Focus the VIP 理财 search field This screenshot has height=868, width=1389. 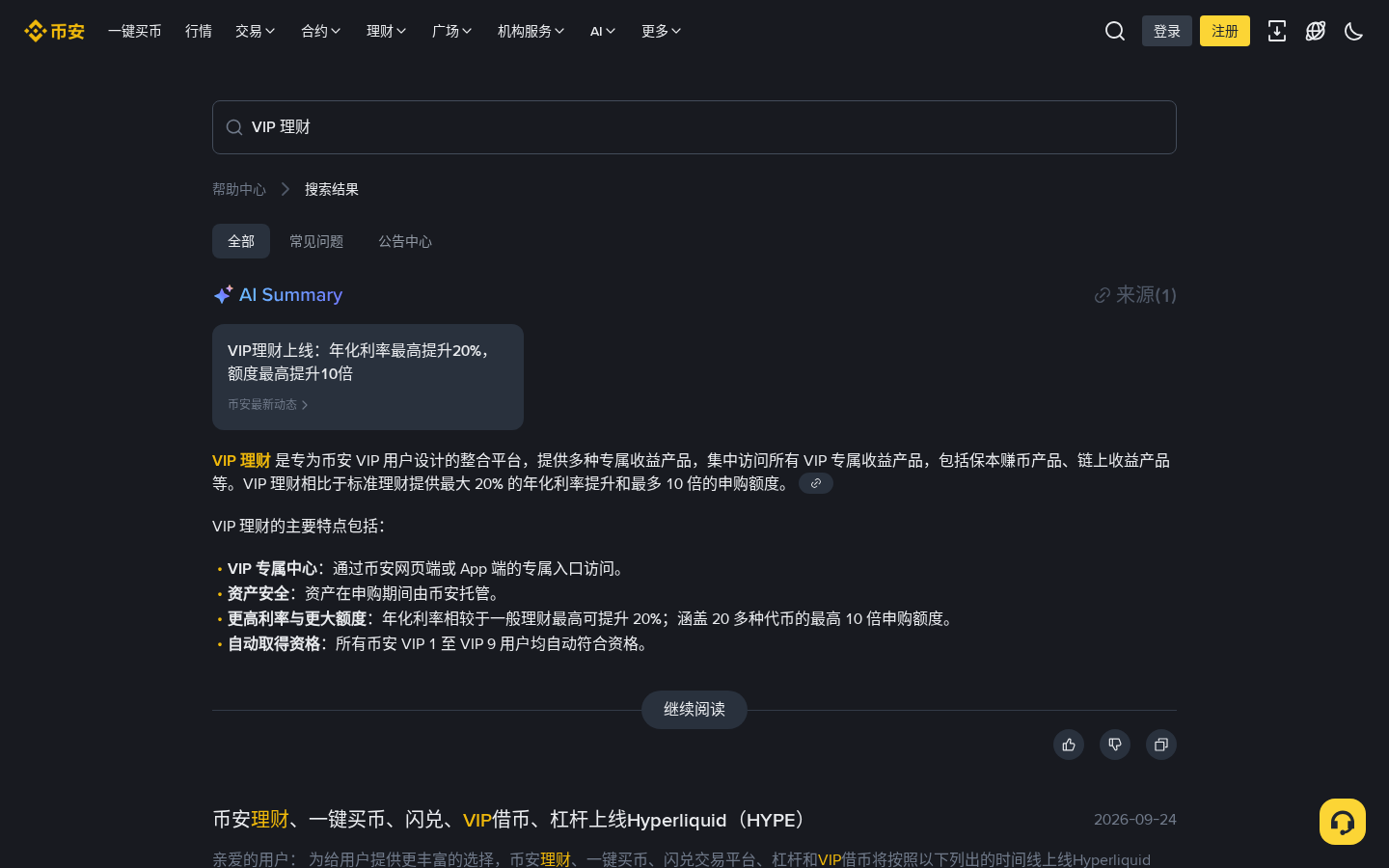point(694,127)
